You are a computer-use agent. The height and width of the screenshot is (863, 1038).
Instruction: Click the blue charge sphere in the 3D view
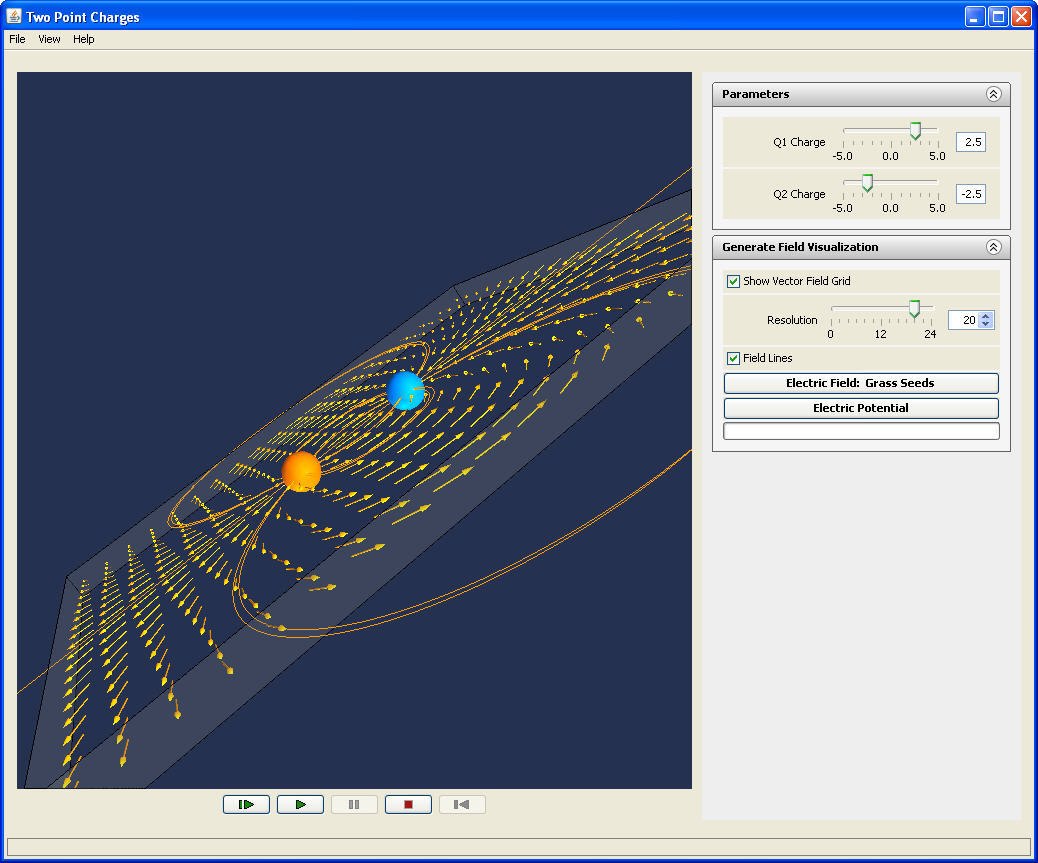pyautogui.click(x=406, y=390)
